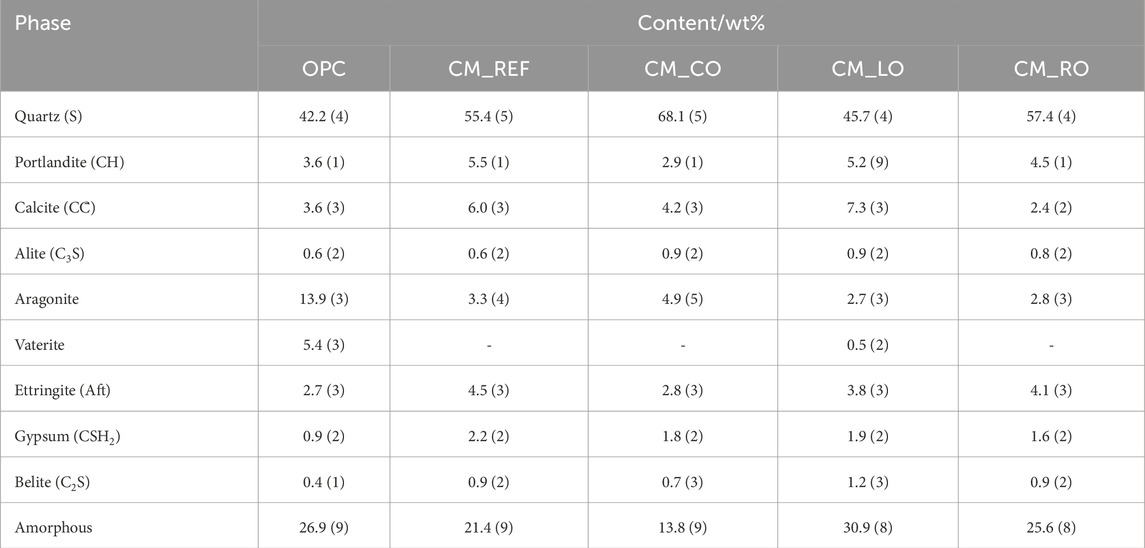The image size is (1145, 548).
Task: Select the OPC column header
Action: click(323, 69)
